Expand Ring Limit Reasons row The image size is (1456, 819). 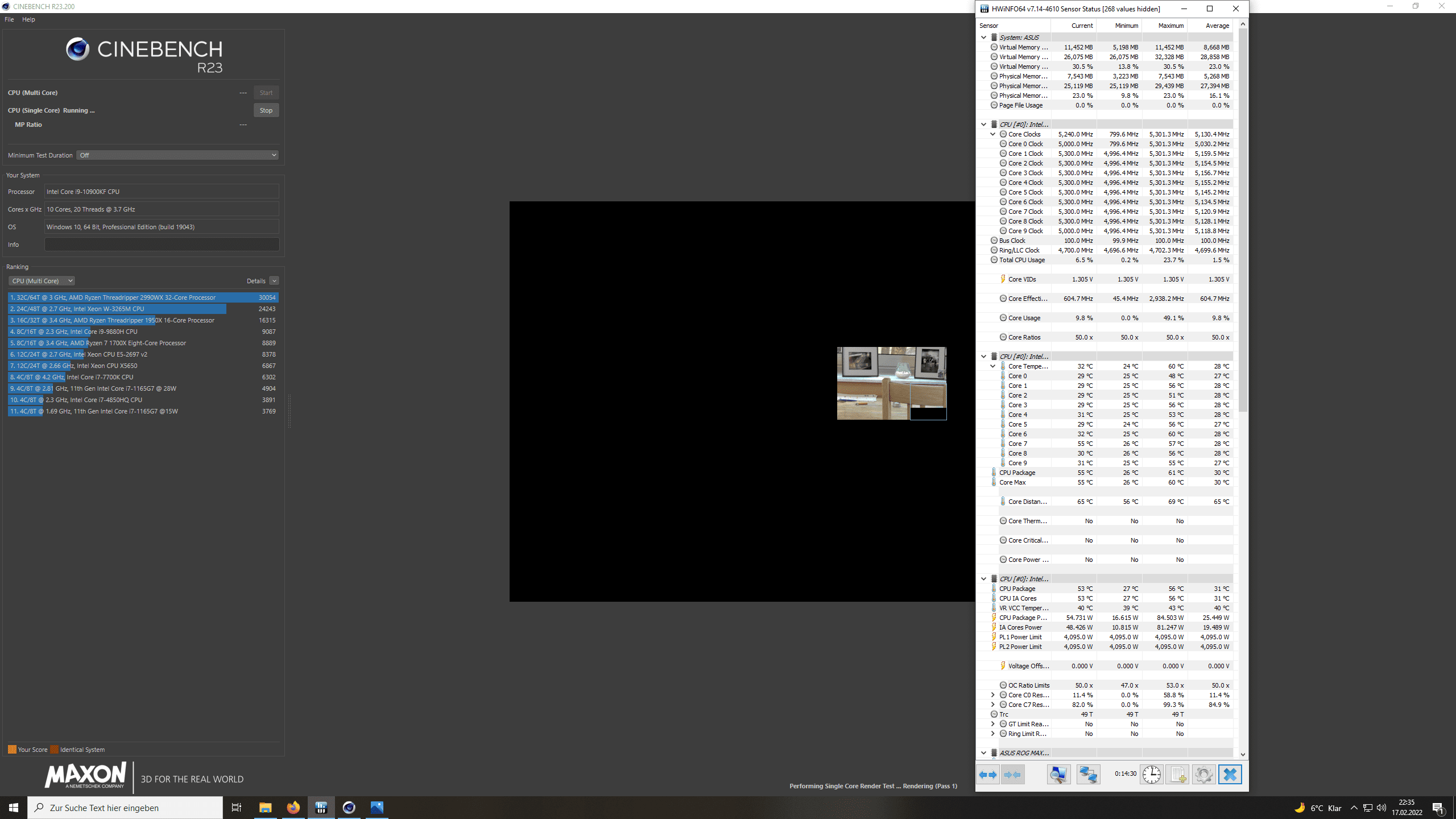[993, 734]
